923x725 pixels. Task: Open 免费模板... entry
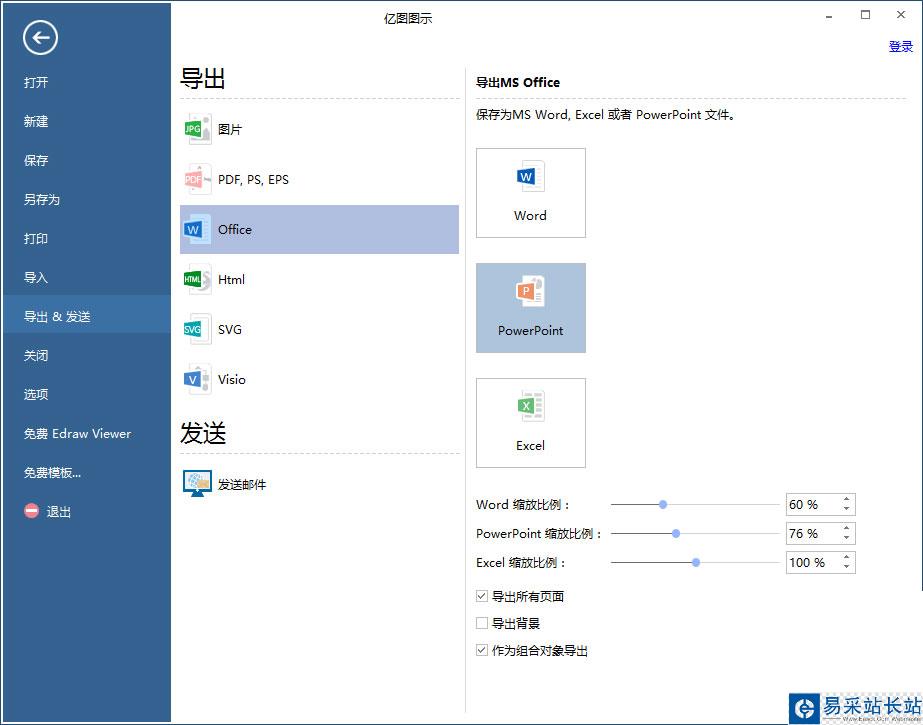click(87, 473)
